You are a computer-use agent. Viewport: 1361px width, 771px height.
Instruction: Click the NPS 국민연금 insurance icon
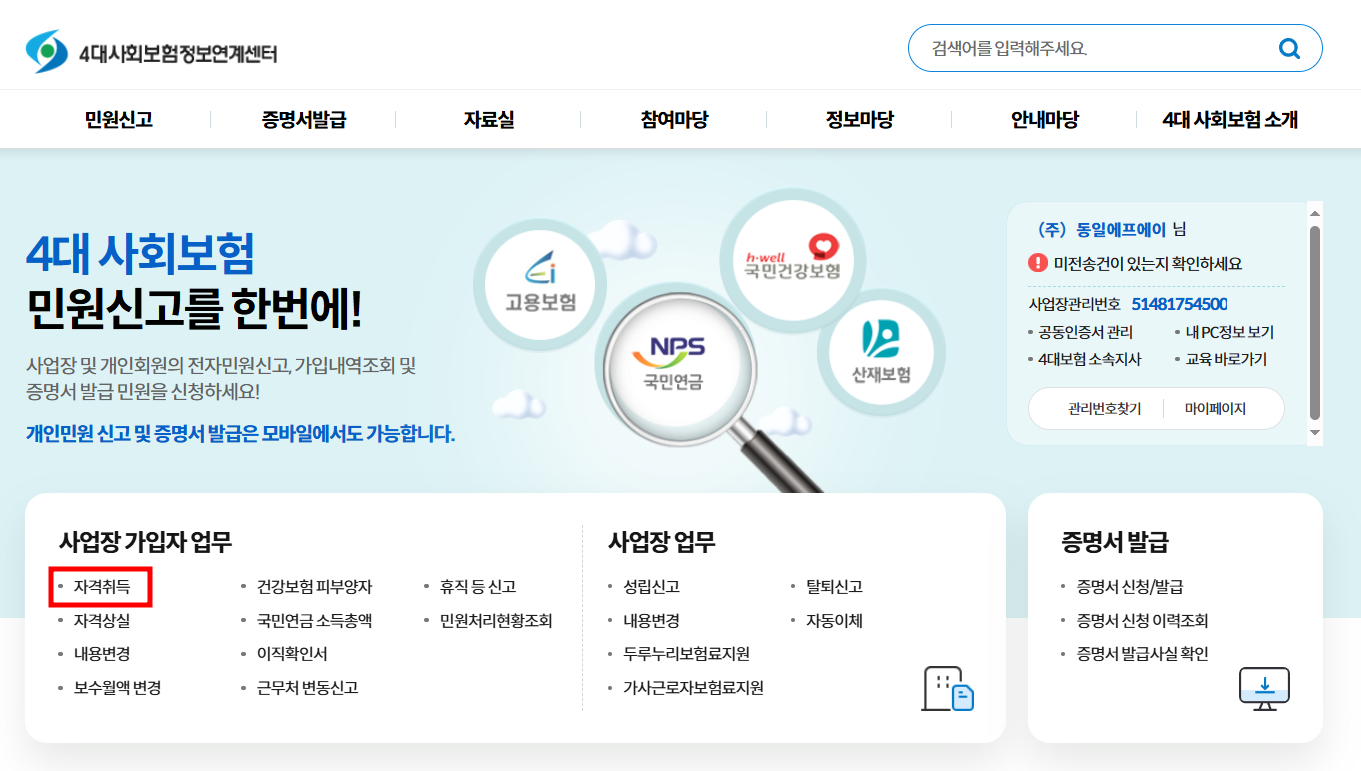click(678, 362)
